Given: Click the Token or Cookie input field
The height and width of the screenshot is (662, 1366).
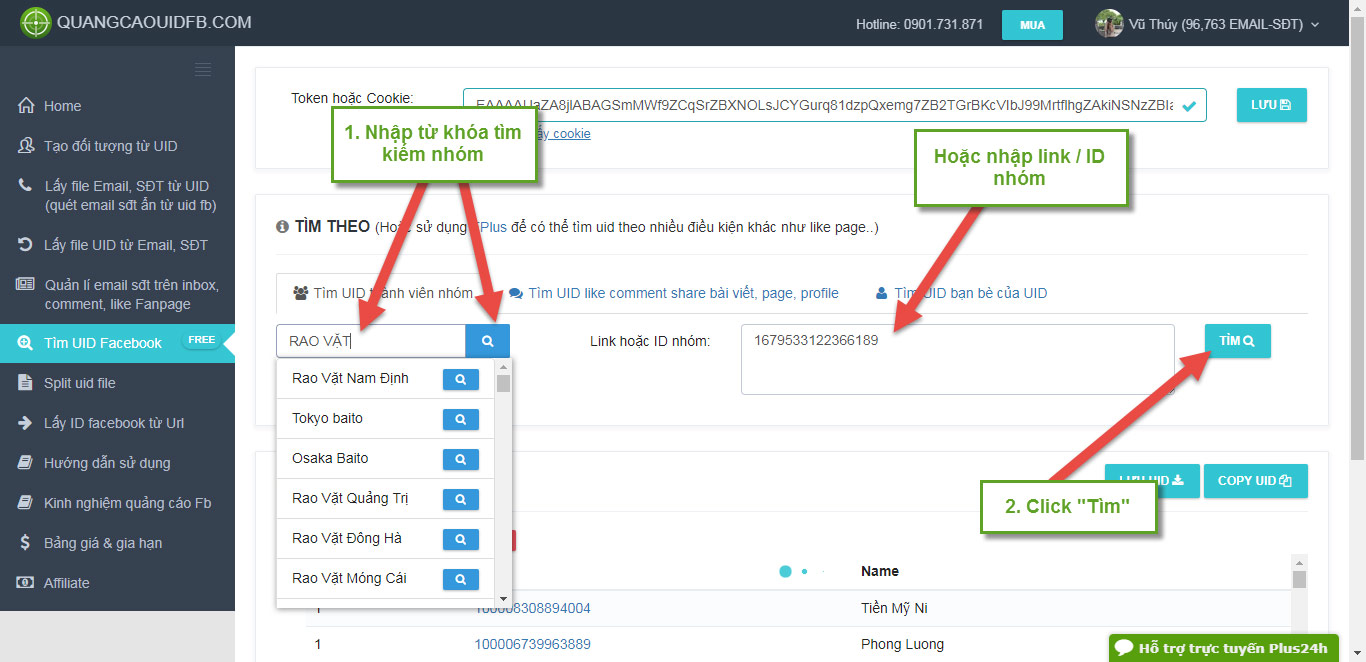Looking at the screenshot, I should 834,105.
